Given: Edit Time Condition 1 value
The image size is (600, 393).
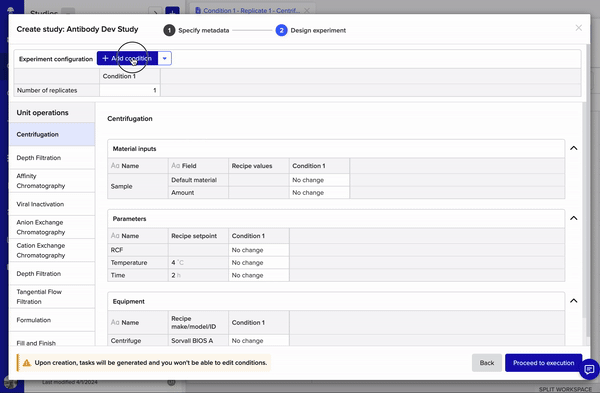Looking at the screenshot, I should [259, 275].
